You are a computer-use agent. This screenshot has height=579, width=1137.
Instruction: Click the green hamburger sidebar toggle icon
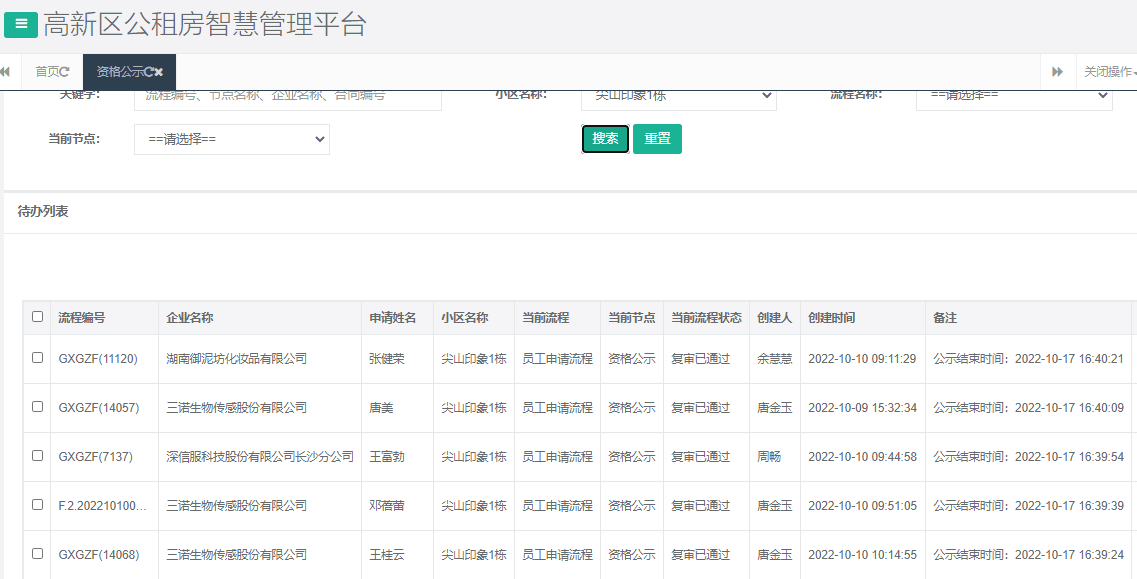(20, 23)
